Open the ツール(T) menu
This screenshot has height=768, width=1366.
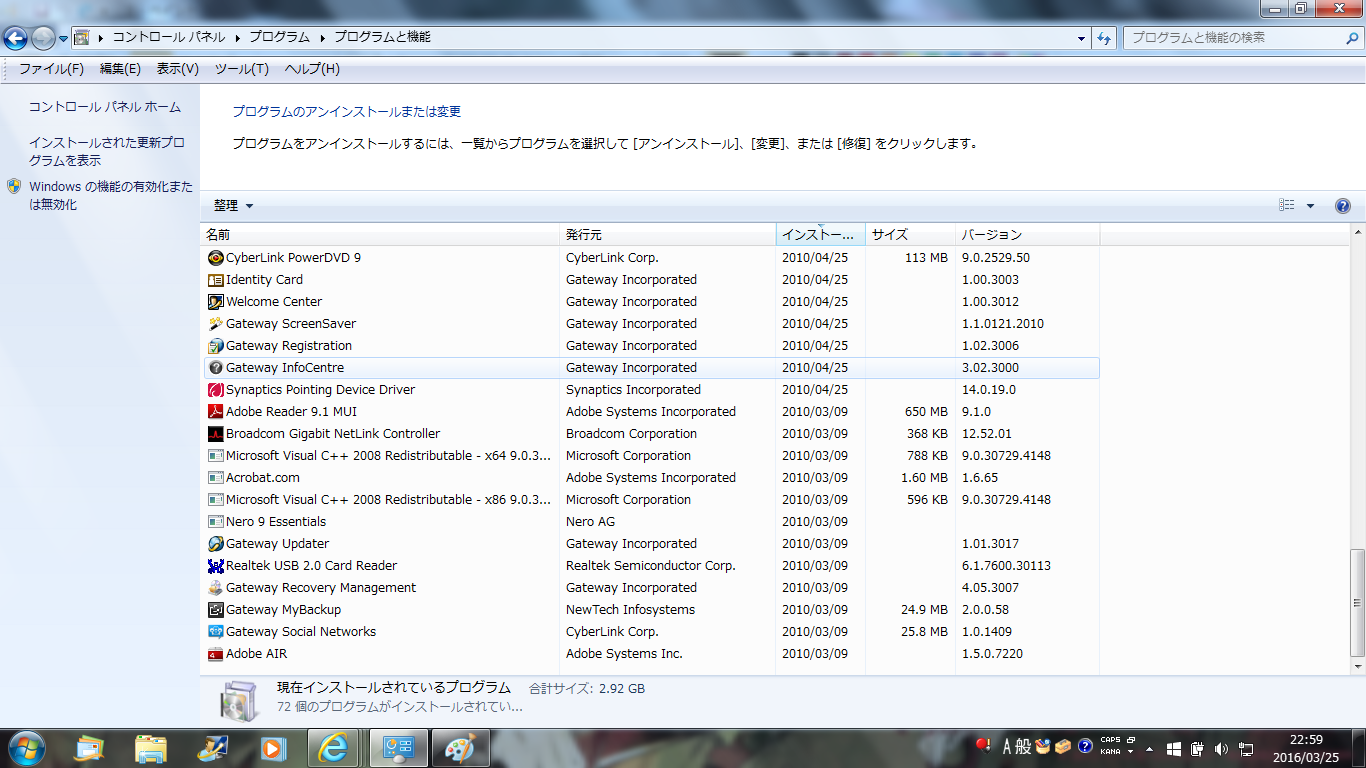[x=241, y=69]
